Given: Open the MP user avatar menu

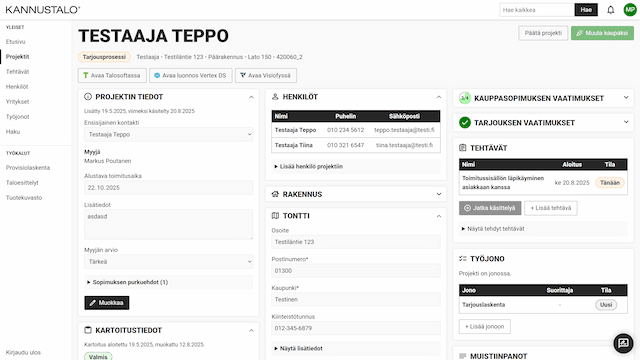Looking at the screenshot, I should pyautogui.click(x=630, y=10).
